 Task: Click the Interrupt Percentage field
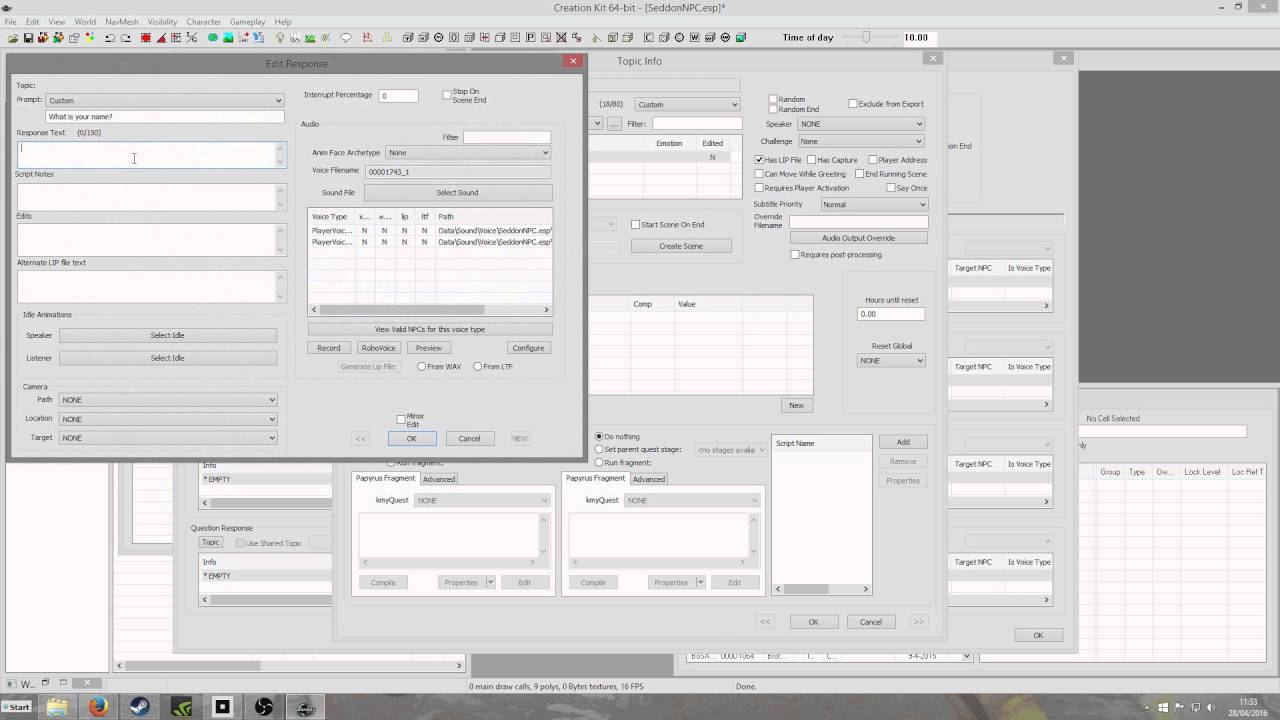[x=398, y=96]
